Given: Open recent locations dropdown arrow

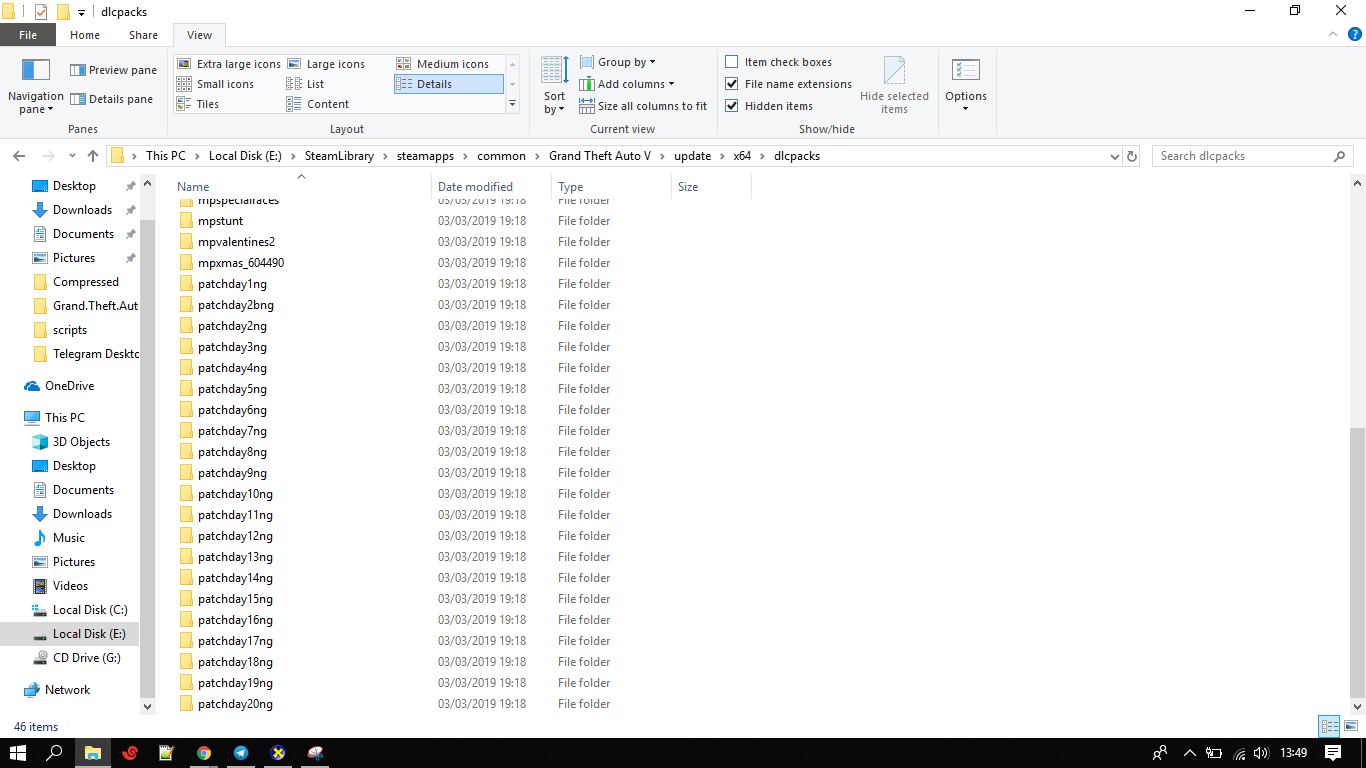Looking at the screenshot, I should (72, 156).
